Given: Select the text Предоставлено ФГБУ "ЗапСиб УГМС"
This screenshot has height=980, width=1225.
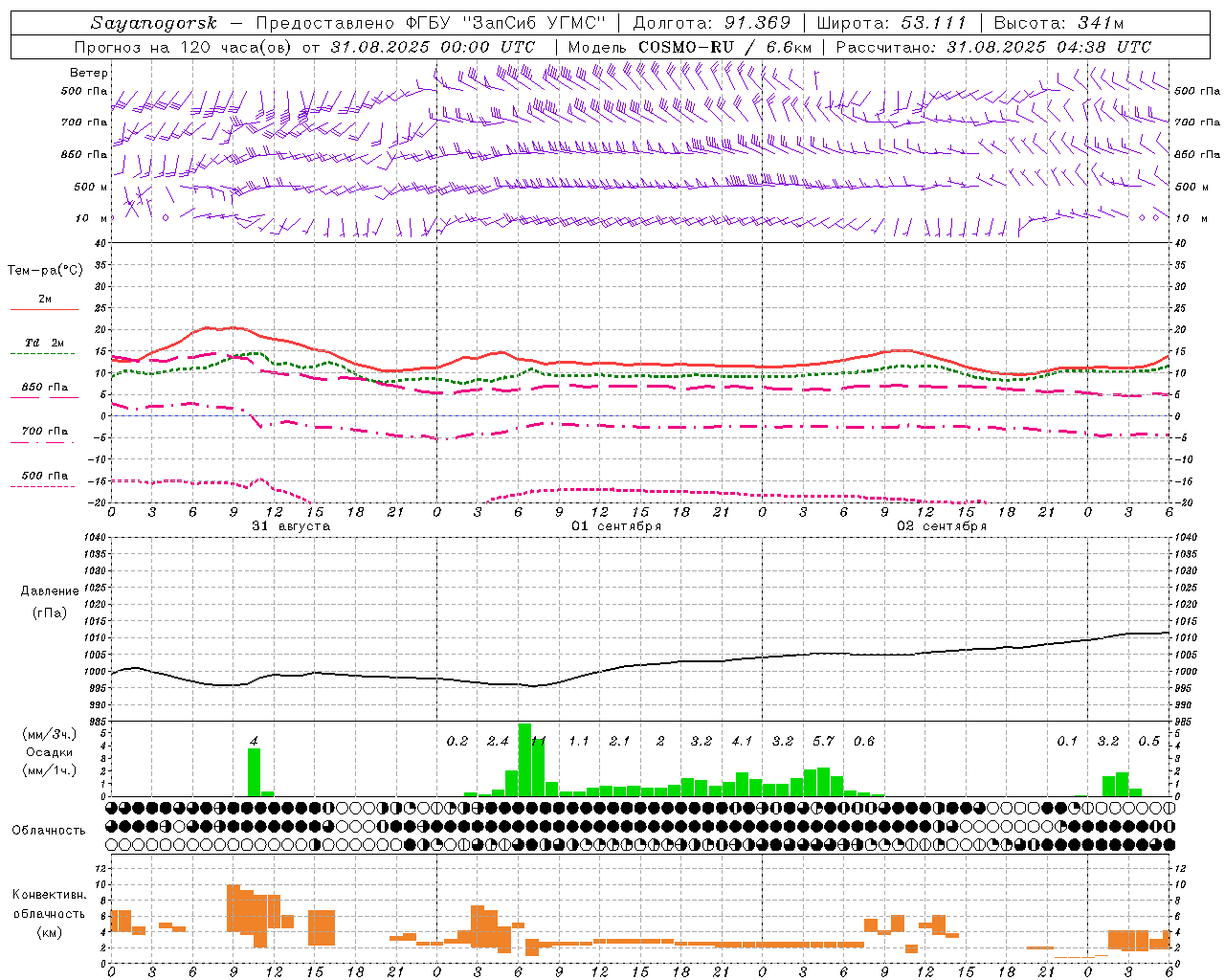Looking at the screenshot, I should click(432, 23).
